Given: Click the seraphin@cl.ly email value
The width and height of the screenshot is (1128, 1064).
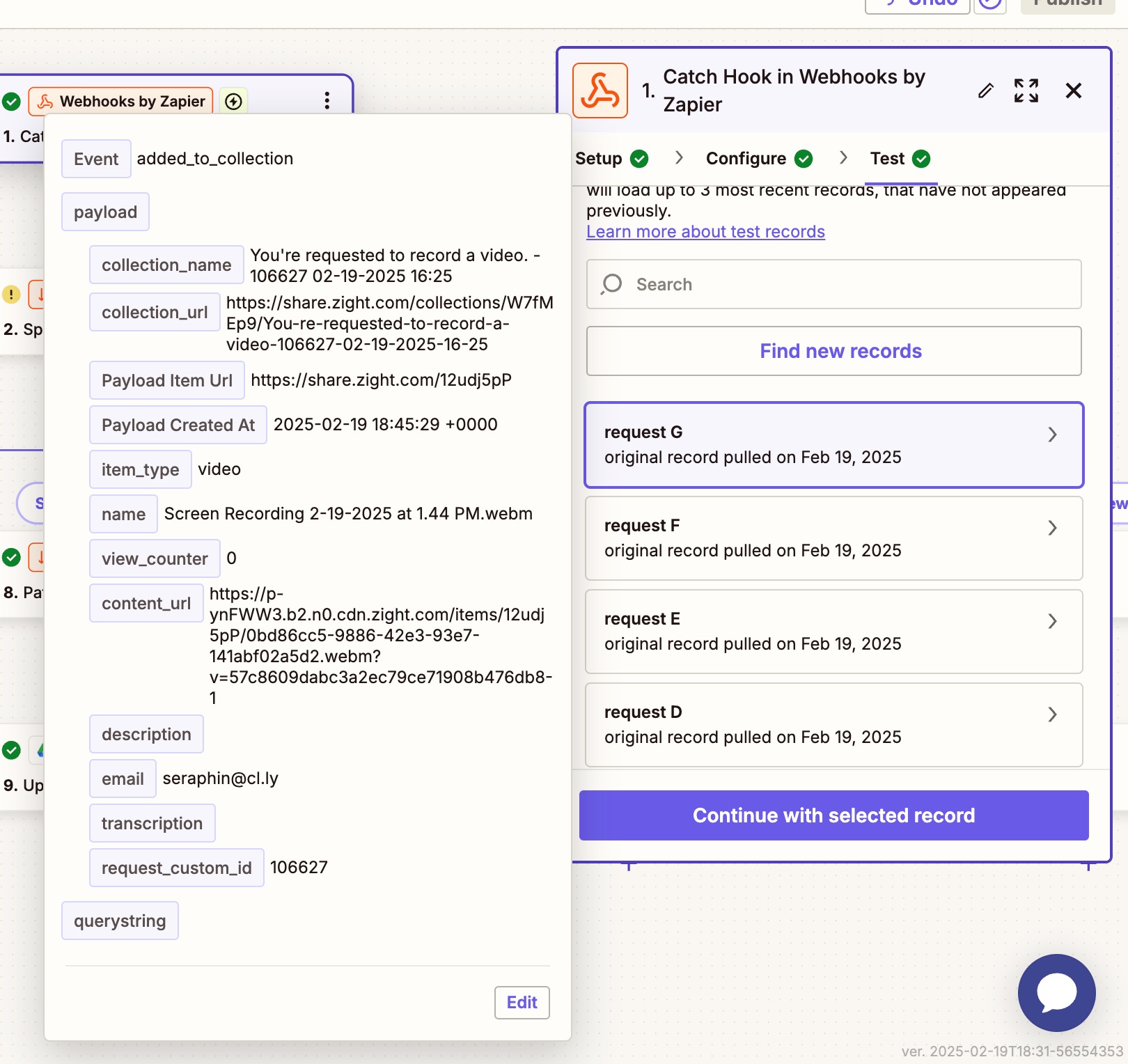Looking at the screenshot, I should pos(221,779).
